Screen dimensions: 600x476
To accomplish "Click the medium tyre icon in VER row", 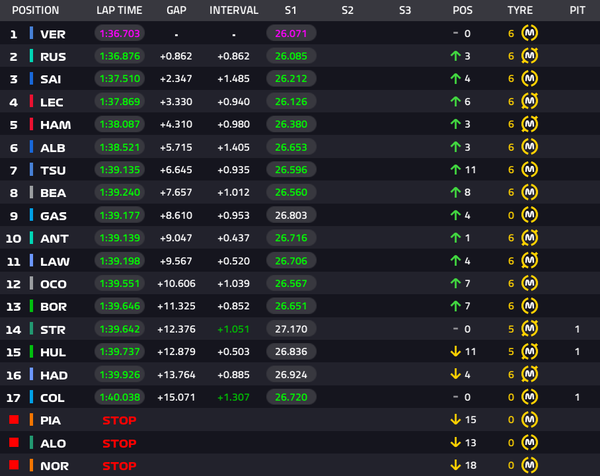I will click(x=530, y=33).
